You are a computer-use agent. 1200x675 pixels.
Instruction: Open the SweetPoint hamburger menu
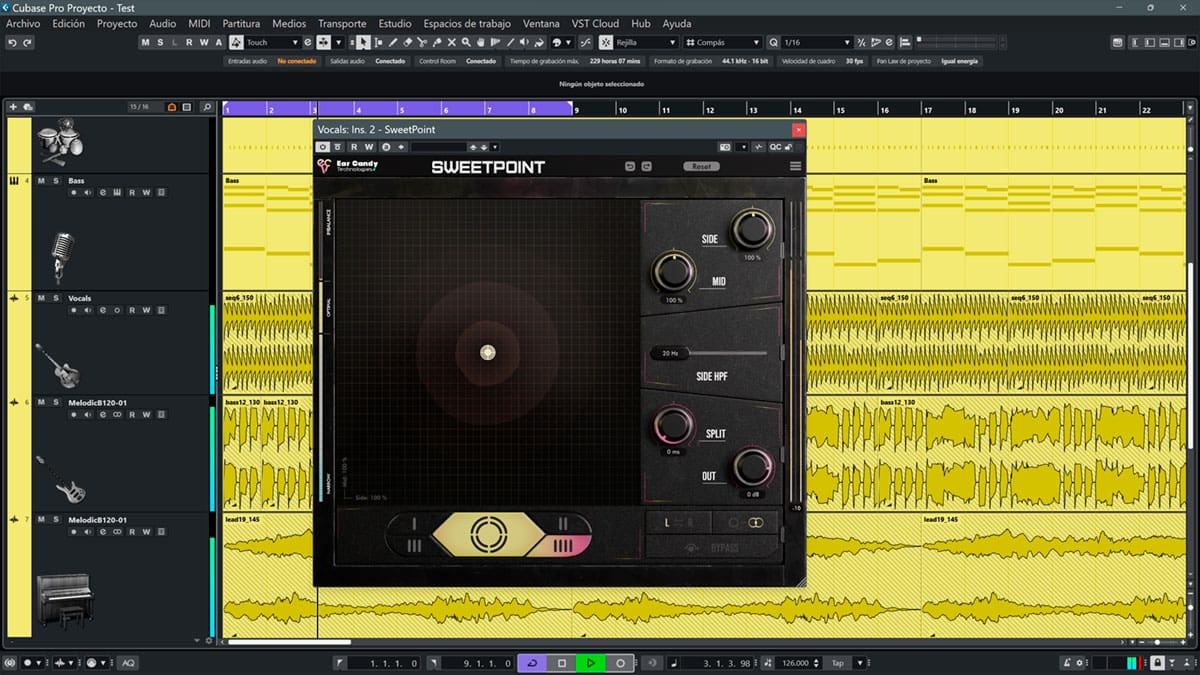pos(795,166)
